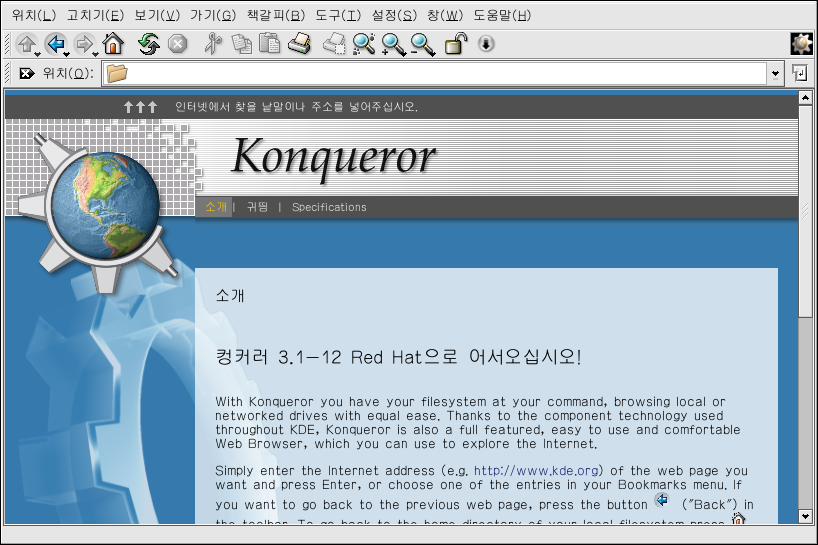The height and width of the screenshot is (545, 818).
Task: Click the Print icon in toolbar
Action: tap(299, 43)
